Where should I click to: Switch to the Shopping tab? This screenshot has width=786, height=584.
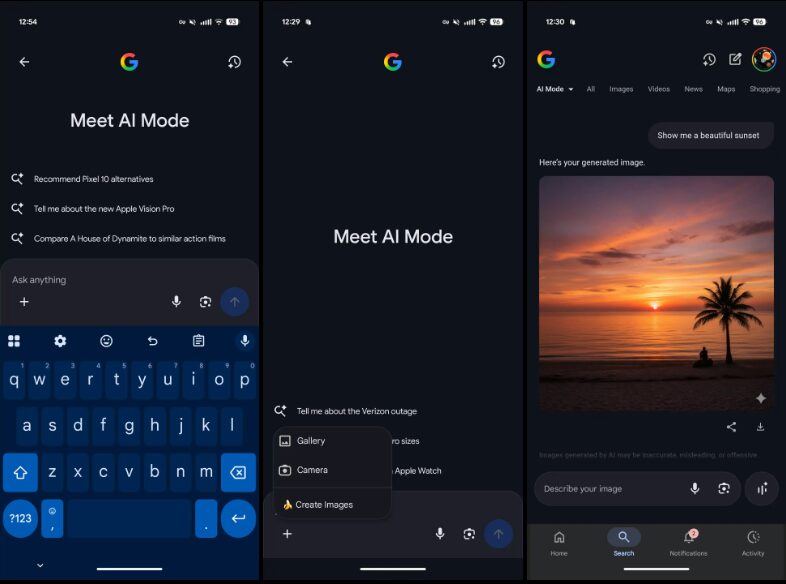pyautogui.click(x=764, y=89)
